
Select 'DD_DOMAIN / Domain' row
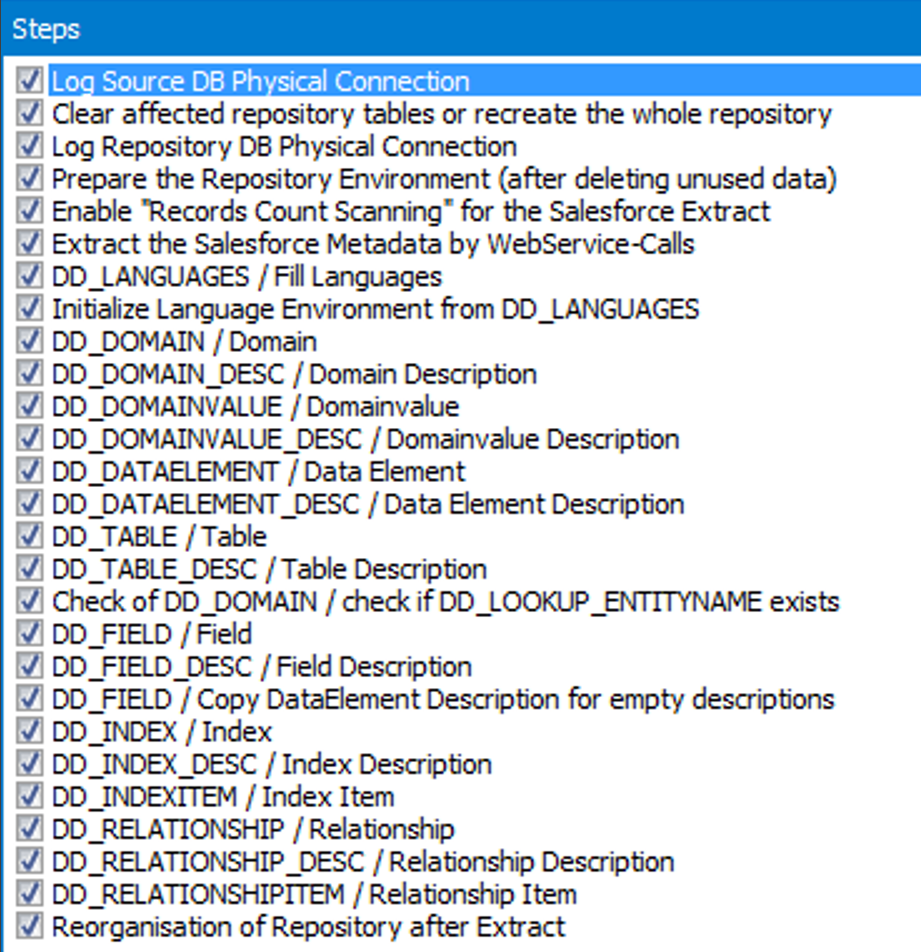[x=184, y=342]
